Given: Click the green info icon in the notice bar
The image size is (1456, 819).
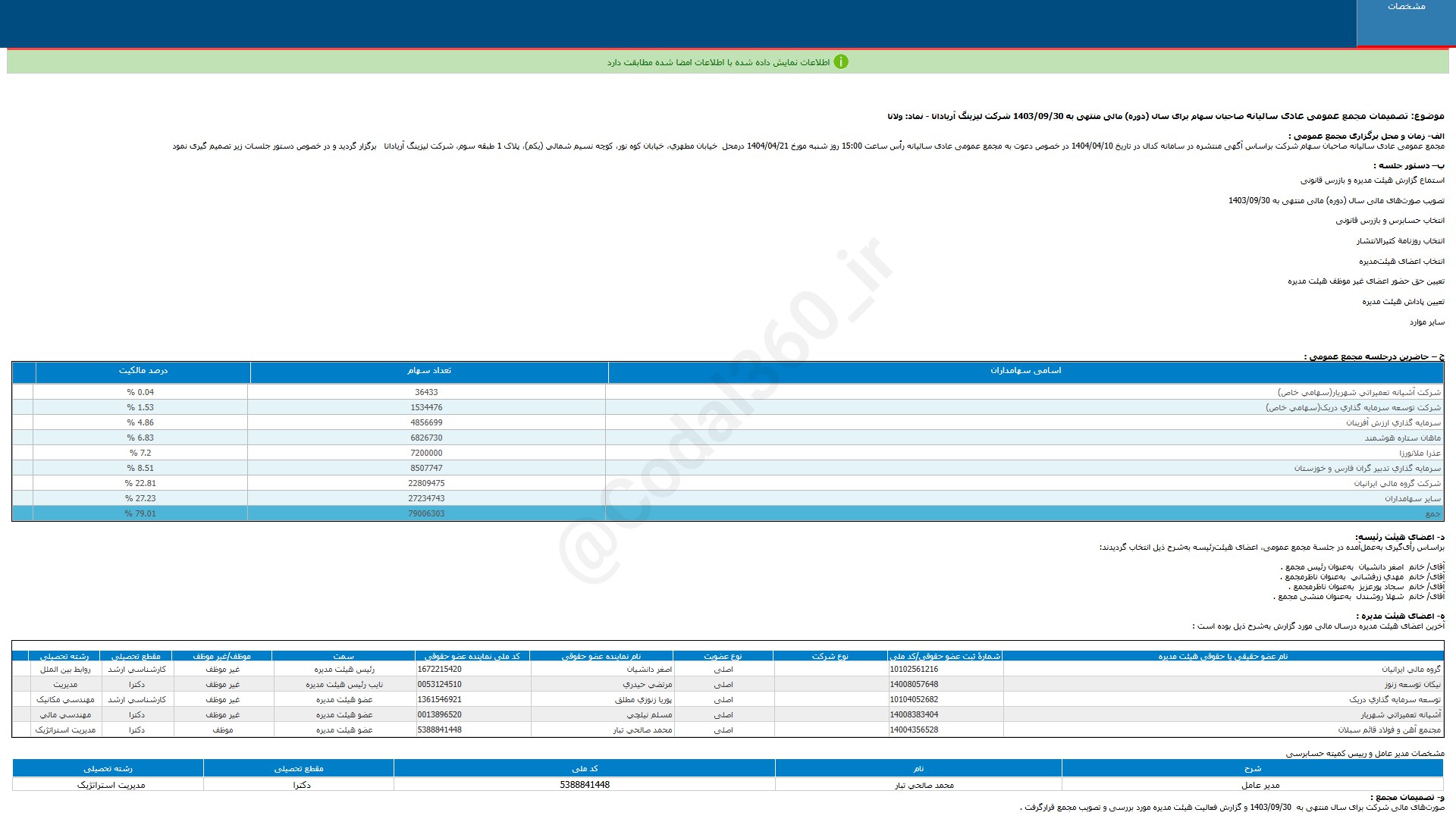Looking at the screenshot, I should [841, 62].
